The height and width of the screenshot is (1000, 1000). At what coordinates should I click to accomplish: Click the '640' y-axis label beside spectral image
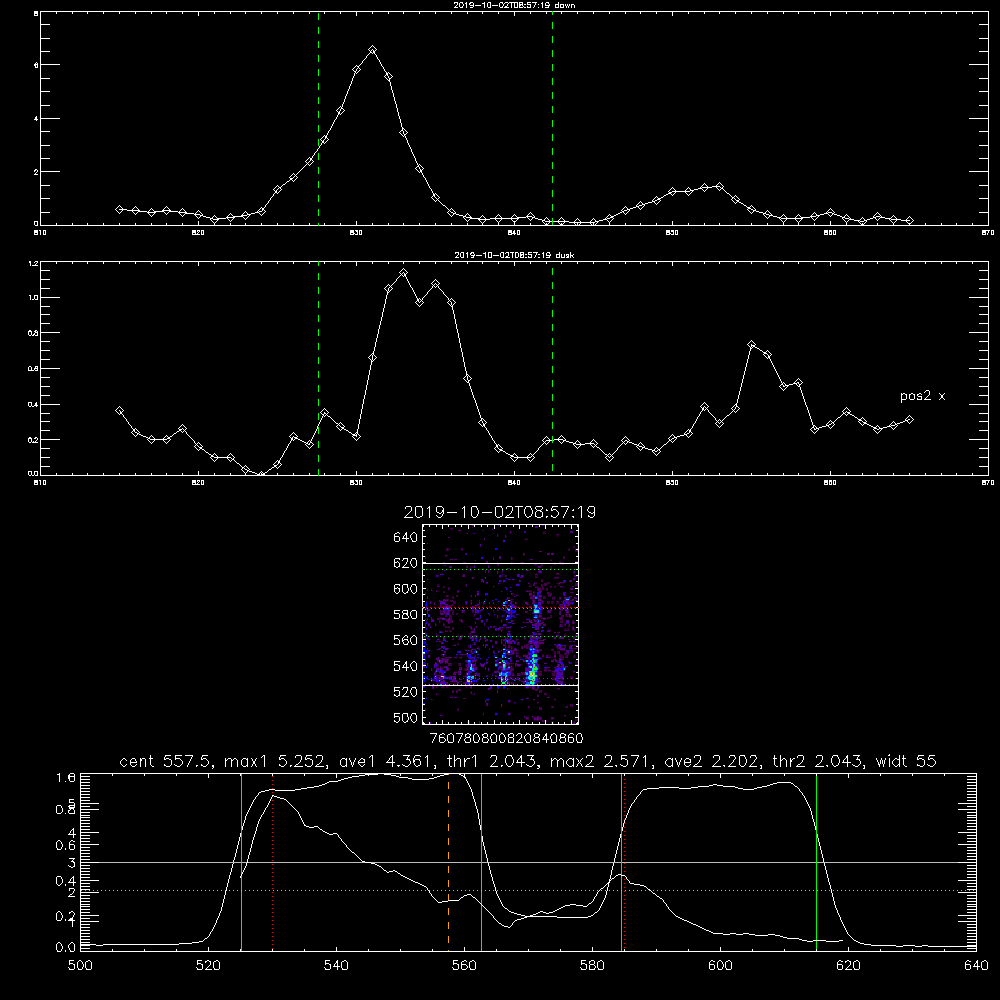pos(406,538)
